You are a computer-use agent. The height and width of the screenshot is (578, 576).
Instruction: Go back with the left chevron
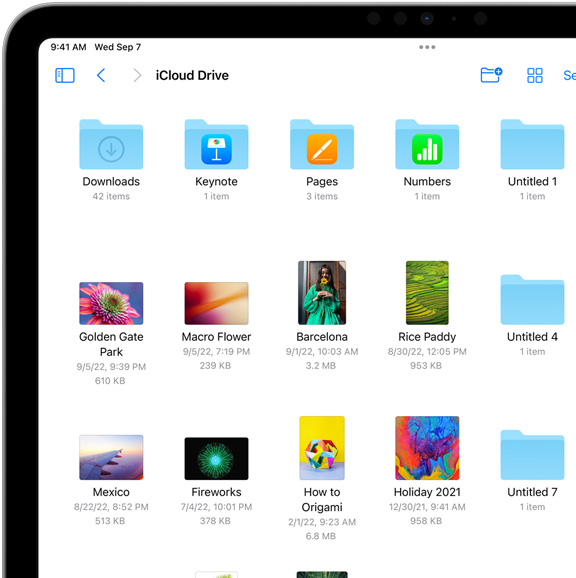click(101, 76)
